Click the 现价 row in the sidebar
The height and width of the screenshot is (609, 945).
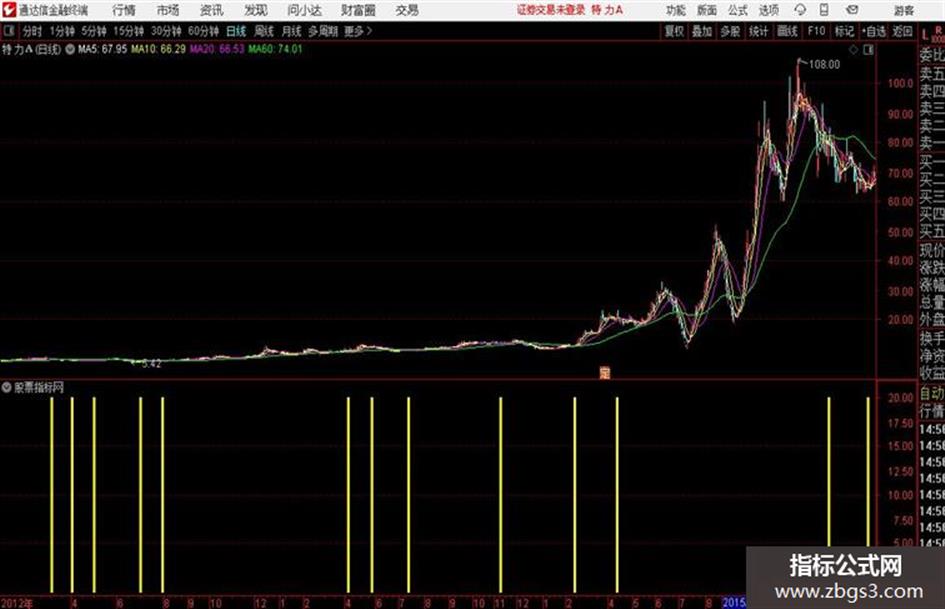pyautogui.click(x=932, y=250)
